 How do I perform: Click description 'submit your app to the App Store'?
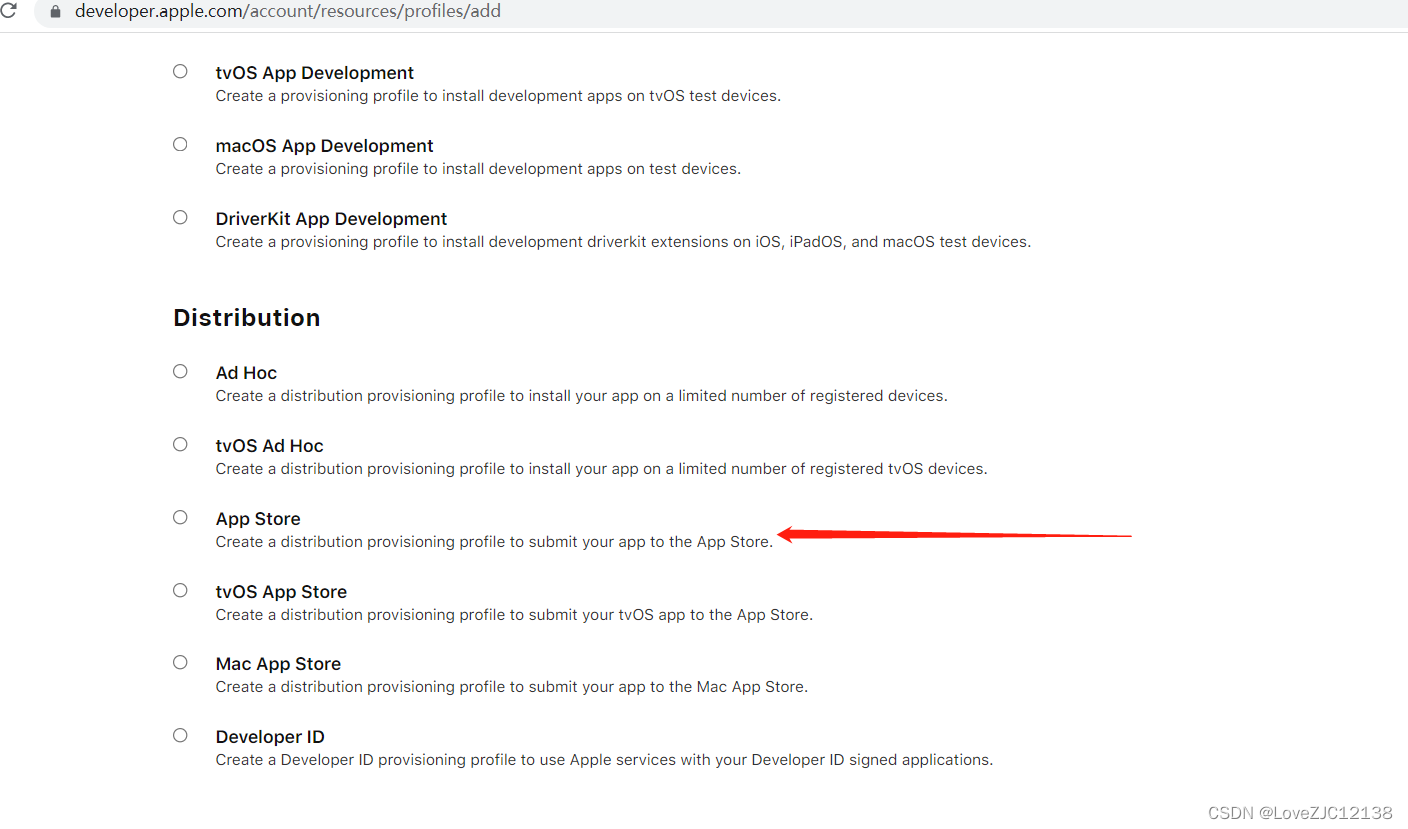tap(494, 542)
